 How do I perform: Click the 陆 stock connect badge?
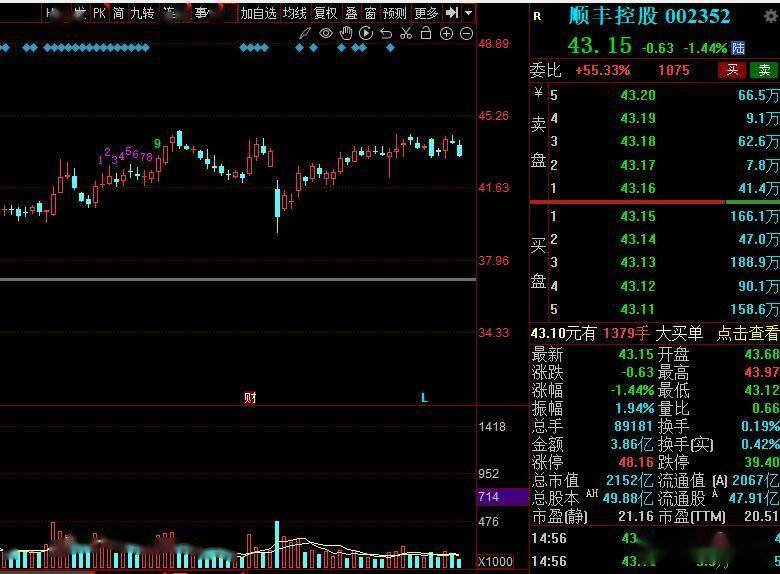click(738, 48)
